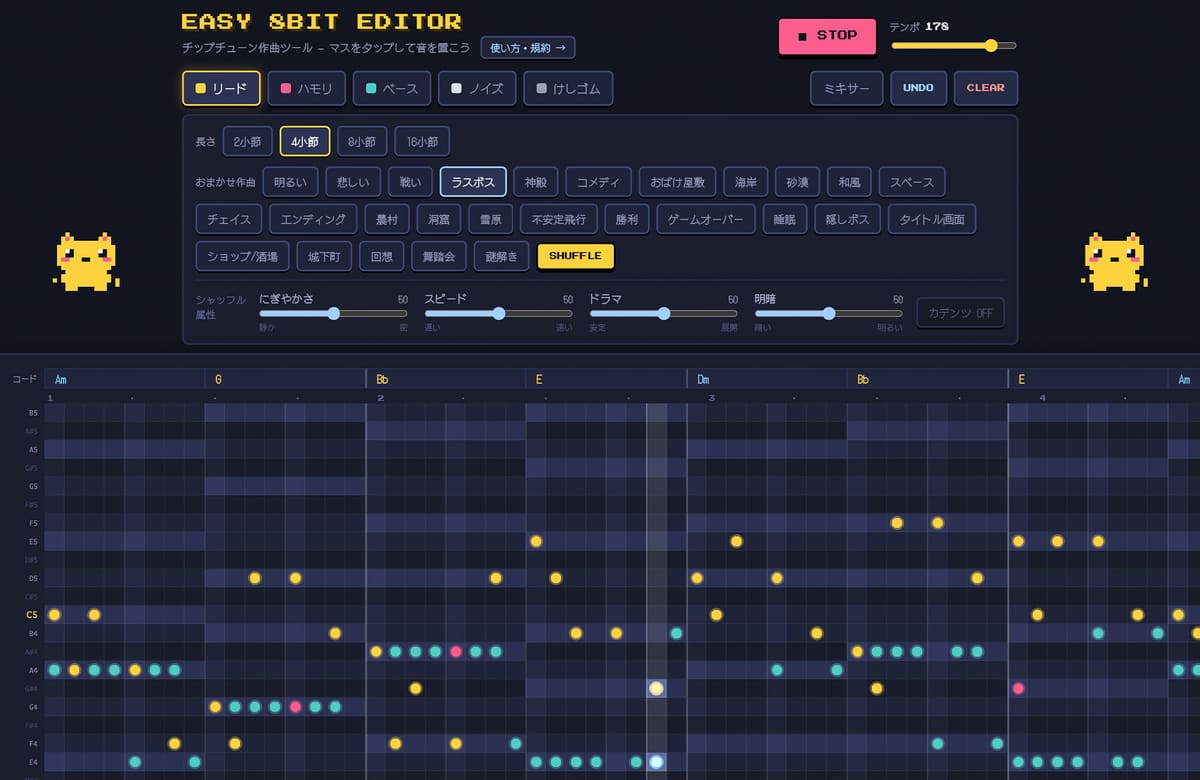The image size is (1200, 780).
Task: Generate a 明るい style tune
Action: 291,182
